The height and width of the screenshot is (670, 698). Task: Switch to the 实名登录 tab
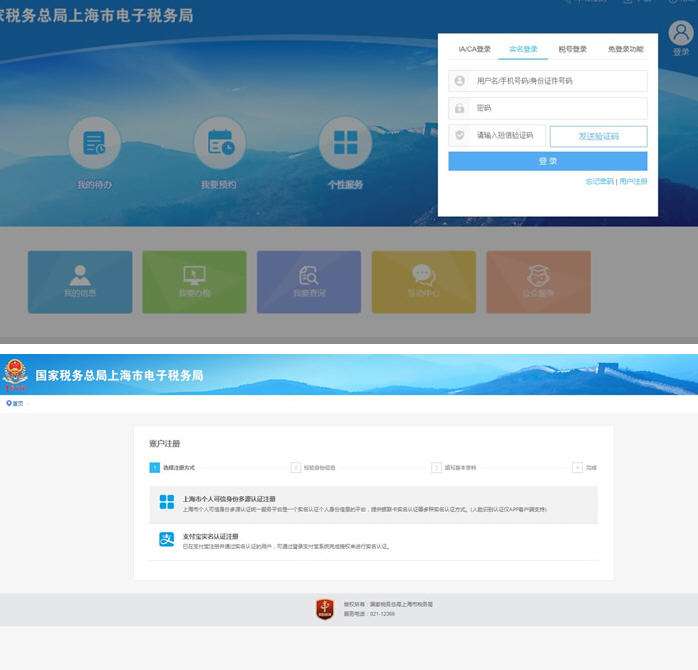tap(523, 49)
